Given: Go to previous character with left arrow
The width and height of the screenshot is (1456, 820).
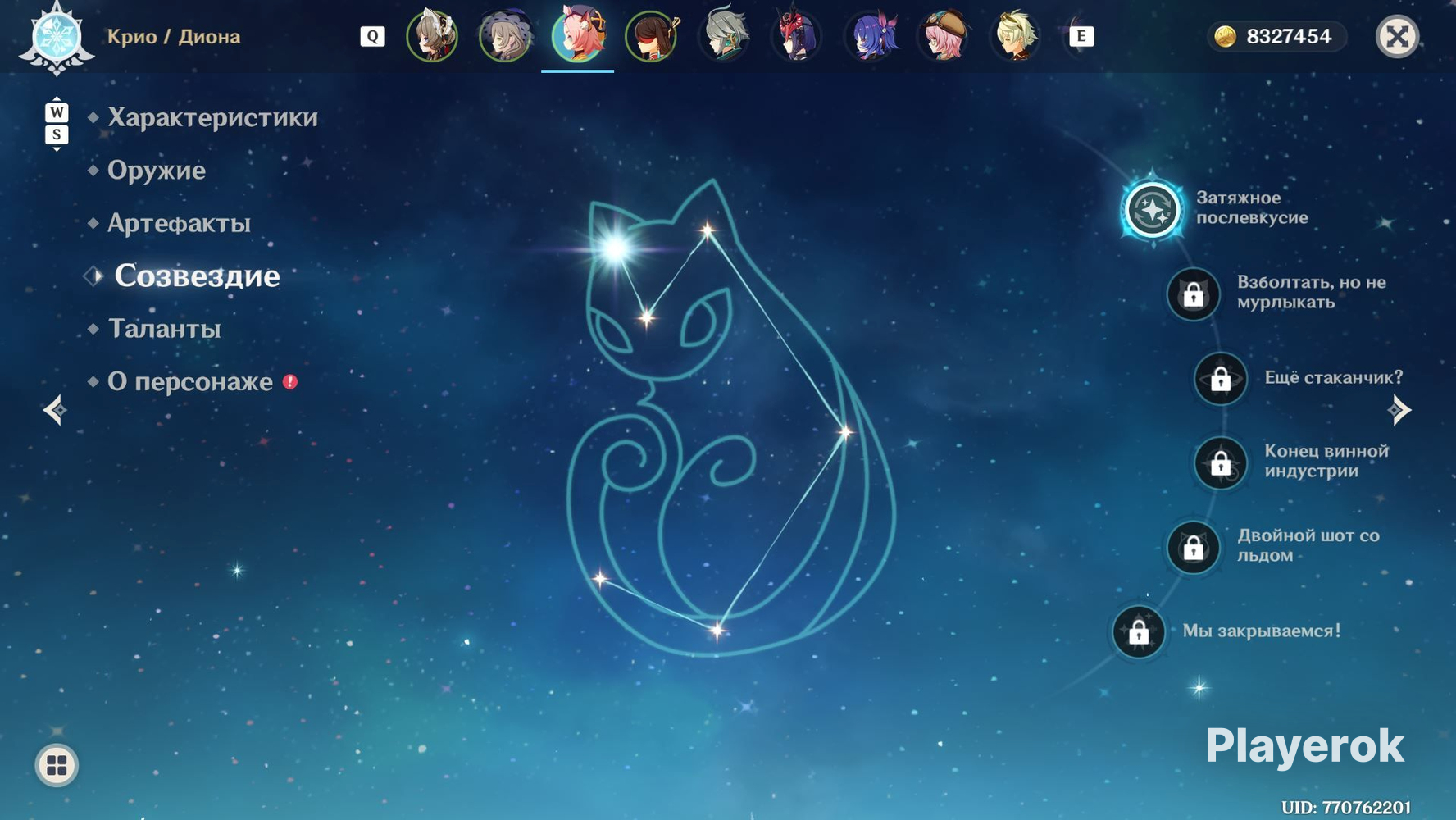Looking at the screenshot, I should click(55, 410).
